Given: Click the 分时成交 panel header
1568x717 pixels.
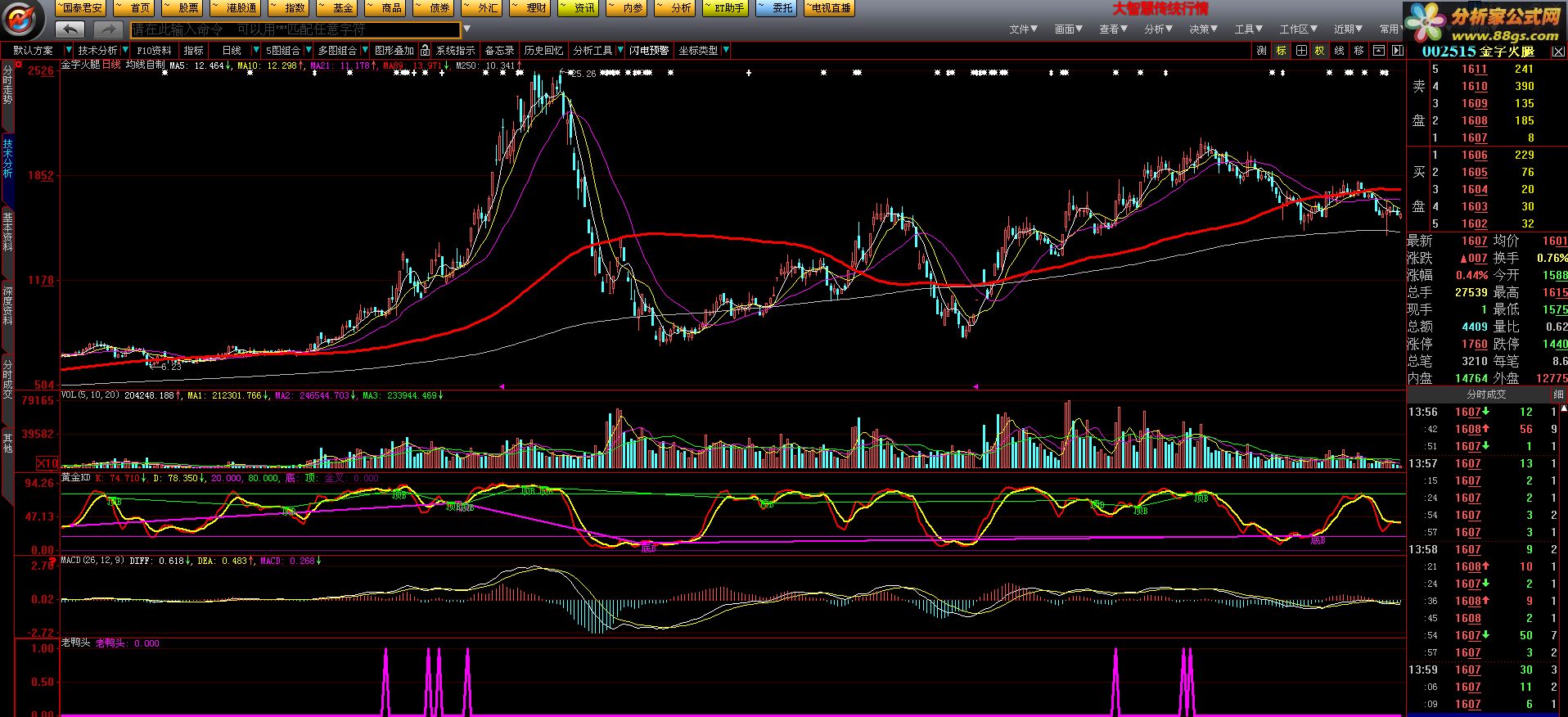Looking at the screenshot, I should point(1485,395).
